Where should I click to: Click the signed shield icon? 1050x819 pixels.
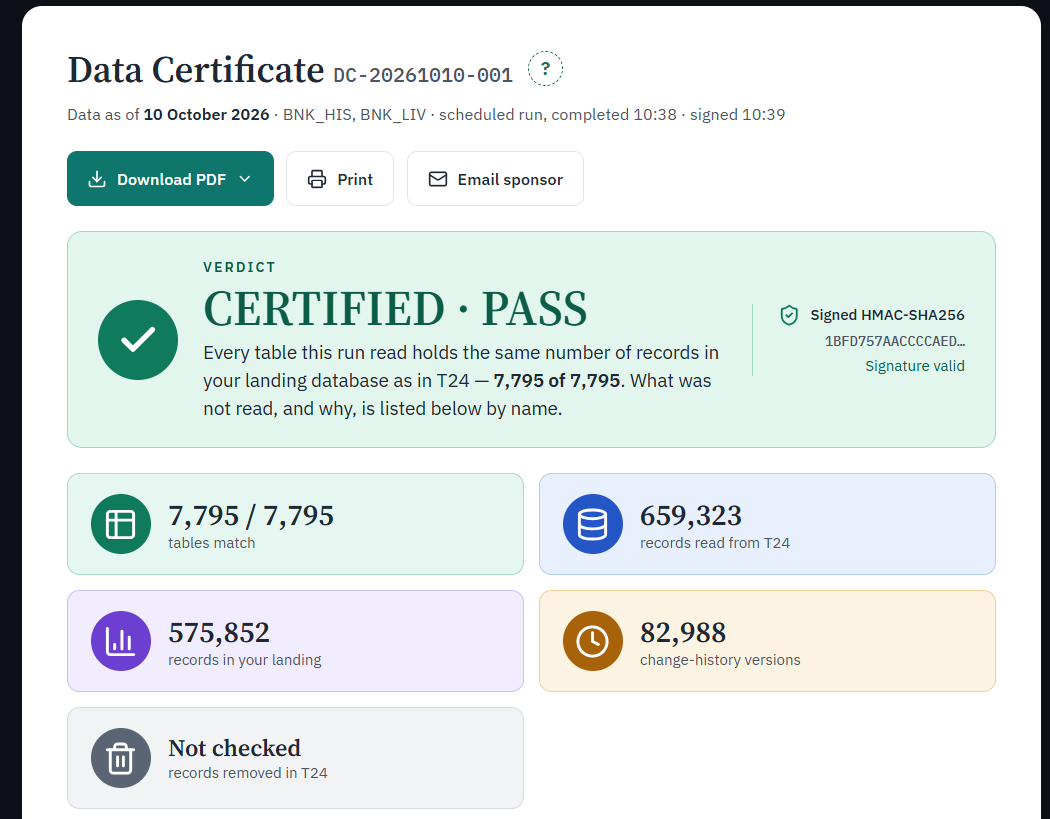pos(790,315)
